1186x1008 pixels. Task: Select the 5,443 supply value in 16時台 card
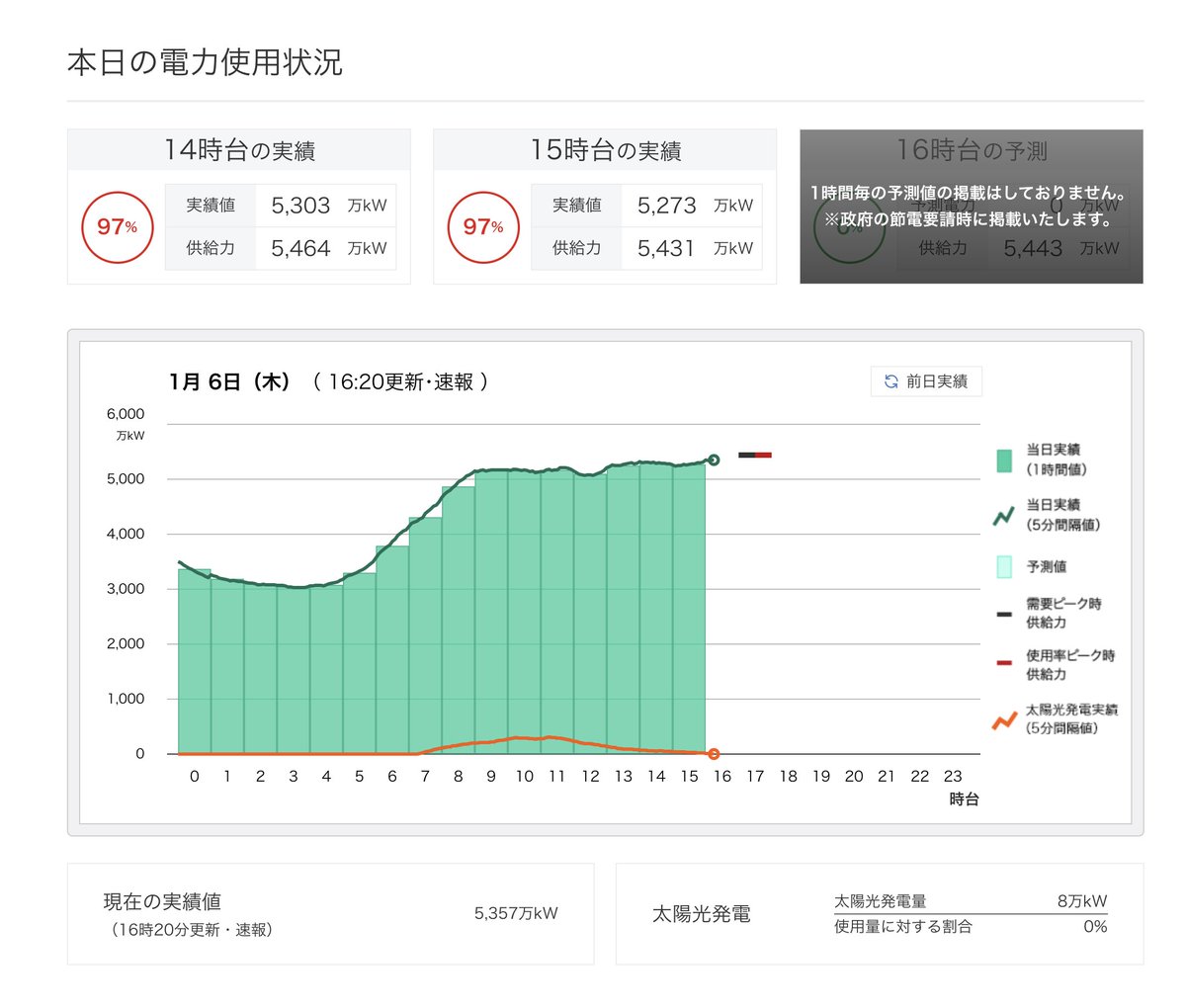(1033, 248)
